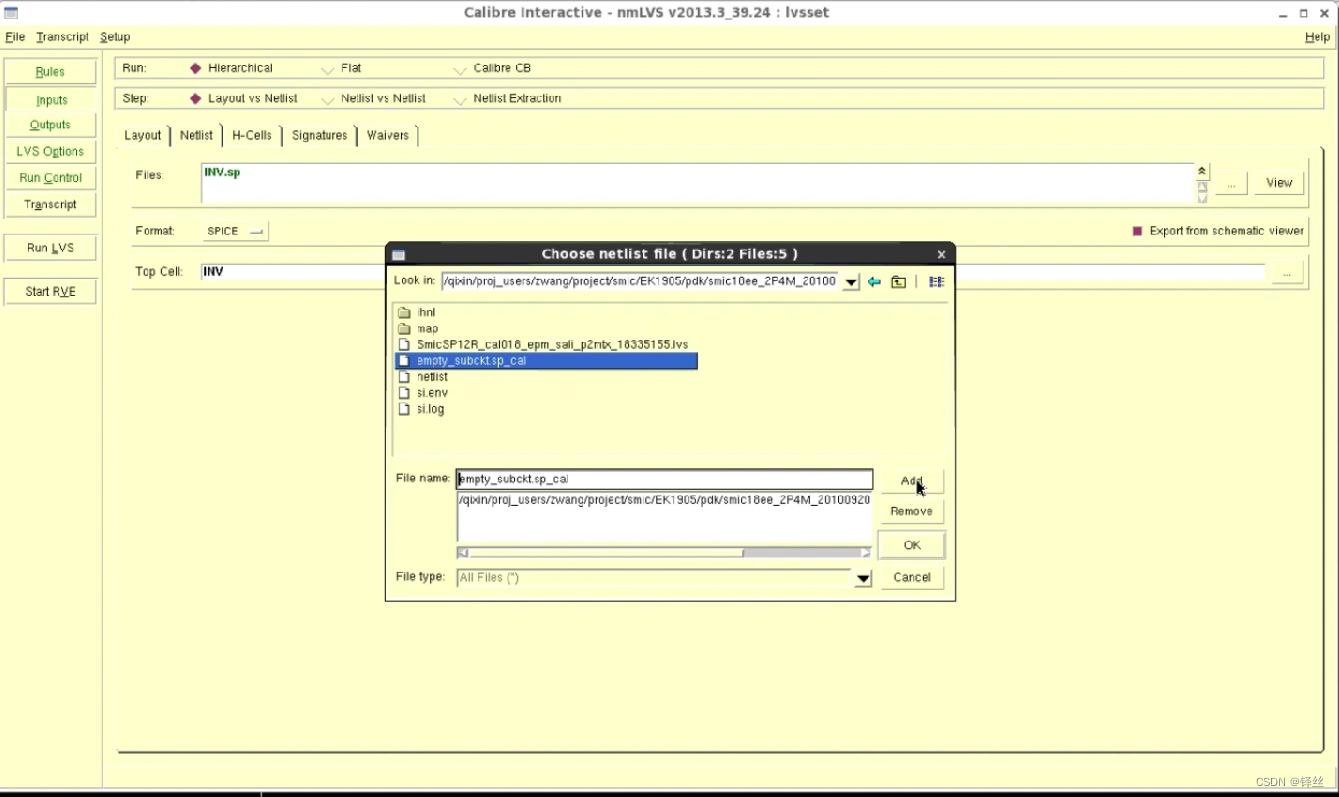The width and height of the screenshot is (1339, 797).
Task: Toggle Export from schematic viewer
Action: point(1217,231)
